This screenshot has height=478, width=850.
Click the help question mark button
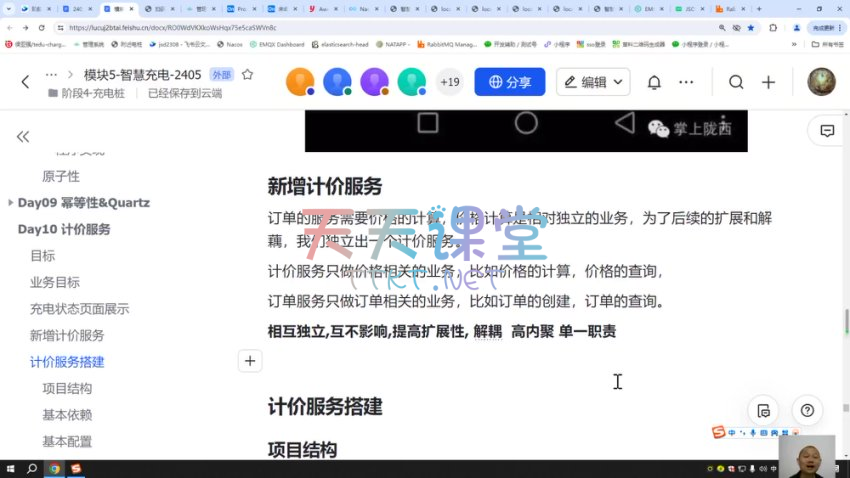tap(807, 410)
